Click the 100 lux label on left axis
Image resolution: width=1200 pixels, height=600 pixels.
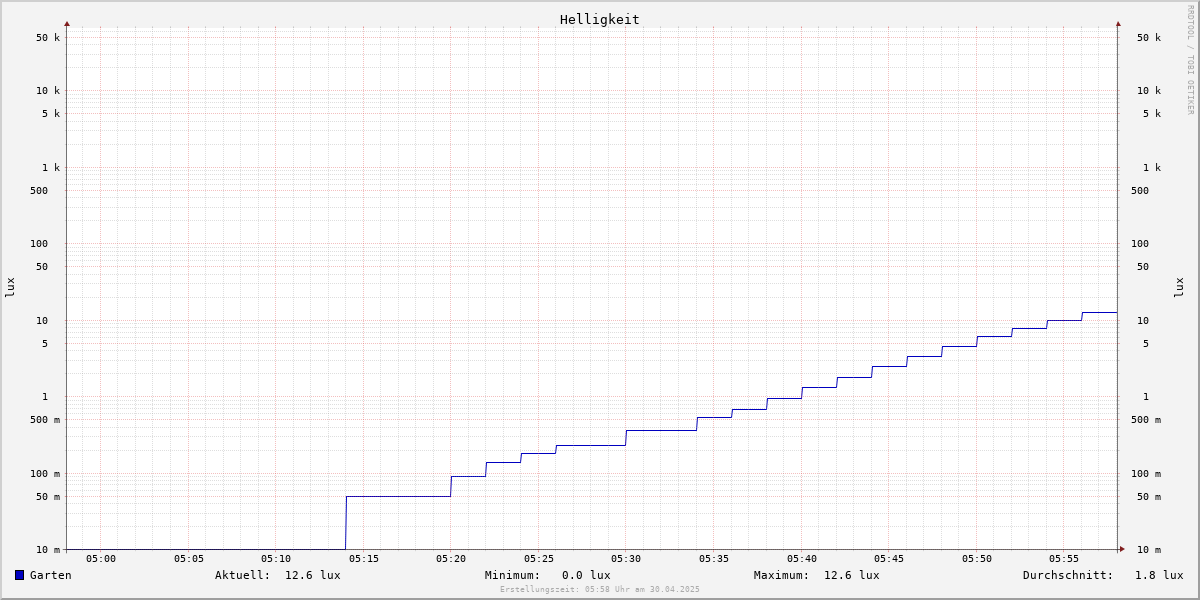(x=39, y=244)
